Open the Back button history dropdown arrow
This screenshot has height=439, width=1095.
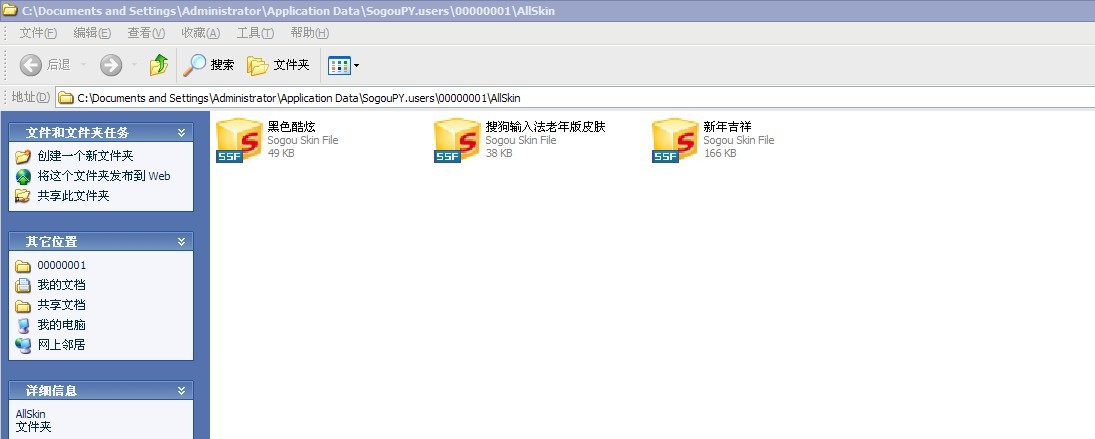83,65
